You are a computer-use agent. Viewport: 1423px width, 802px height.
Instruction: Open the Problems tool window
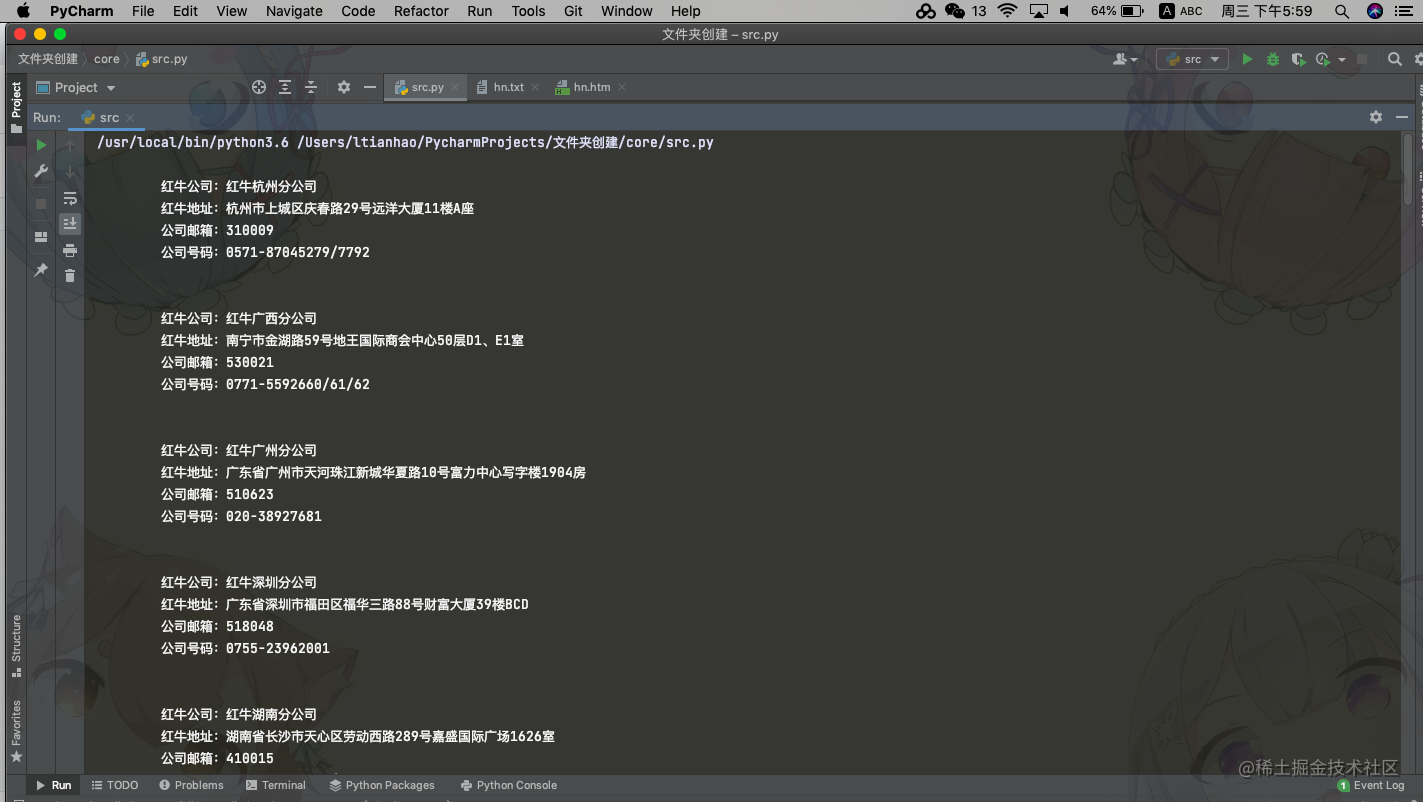[x=191, y=785]
